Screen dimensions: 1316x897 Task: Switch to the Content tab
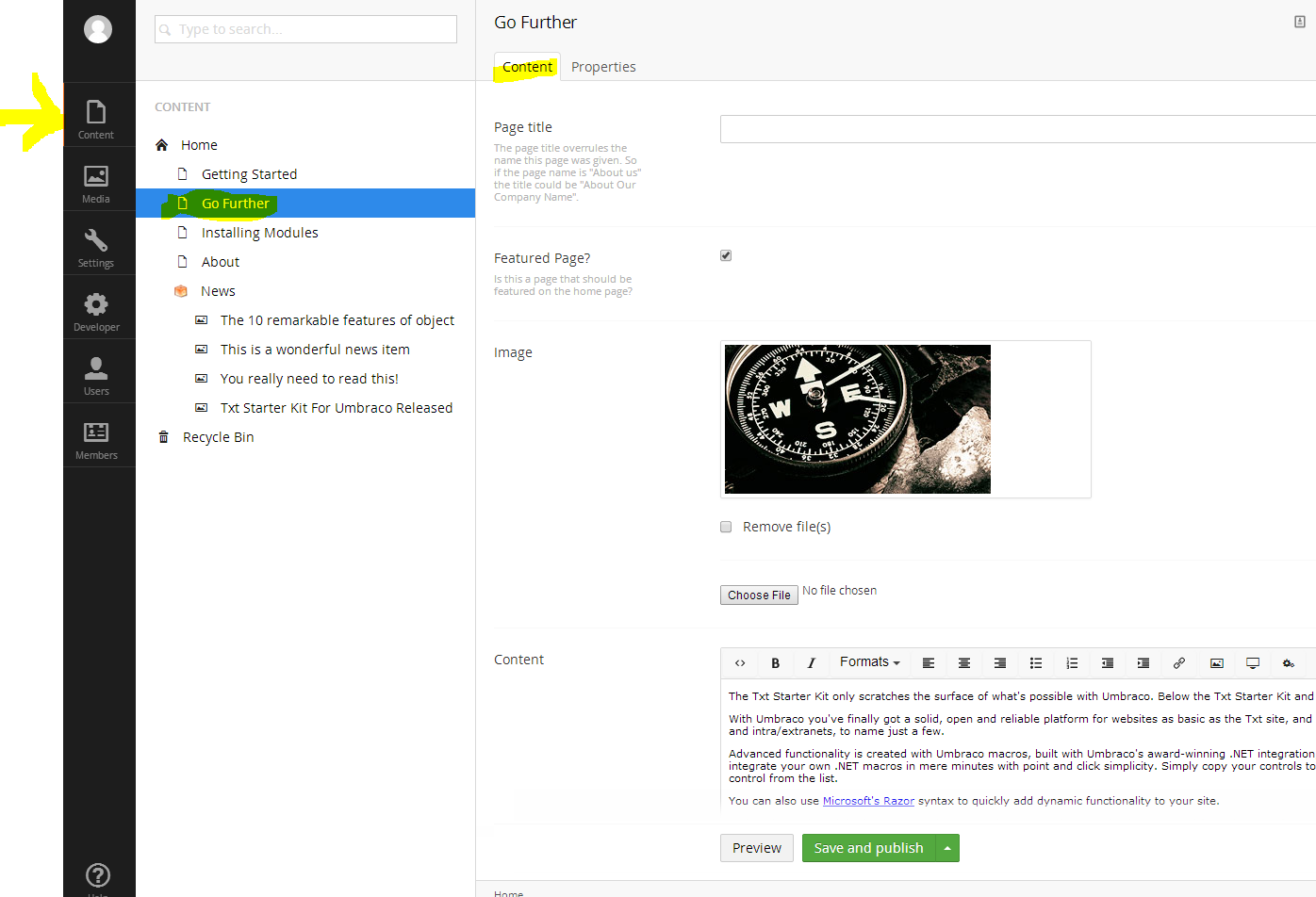(527, 67)
